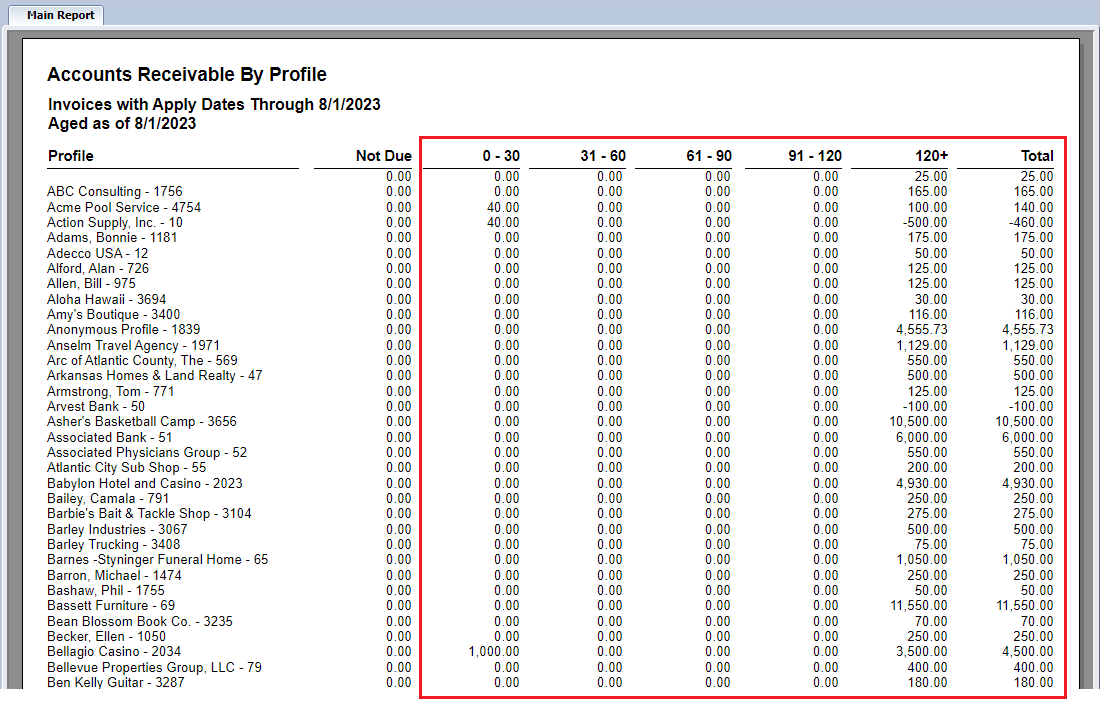
Task: Click the 0 - 30 column header
Action: click(x=501, y=156)
